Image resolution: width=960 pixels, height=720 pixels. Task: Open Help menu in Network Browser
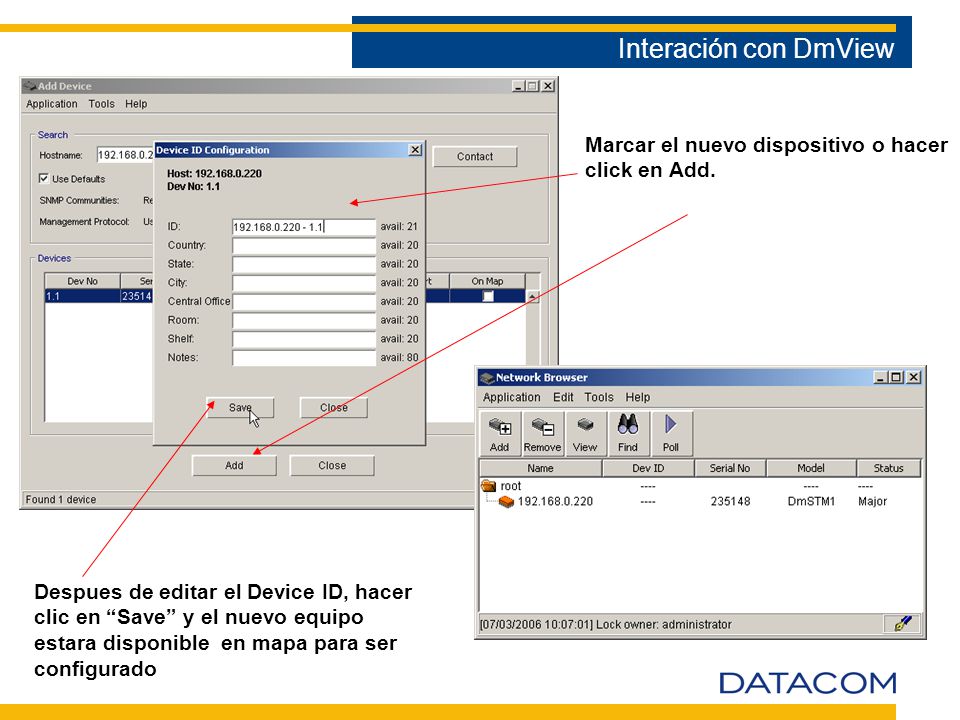pos(637,397)
